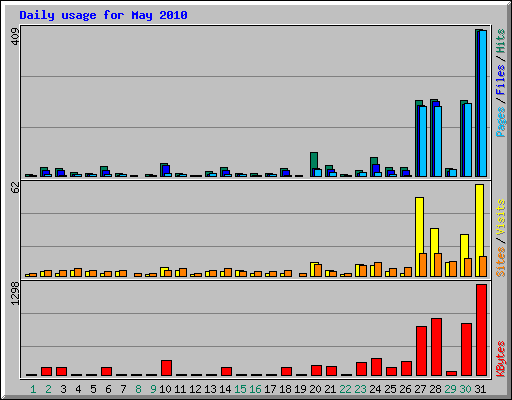Click day label 25 on x-axis

point(390,389)
